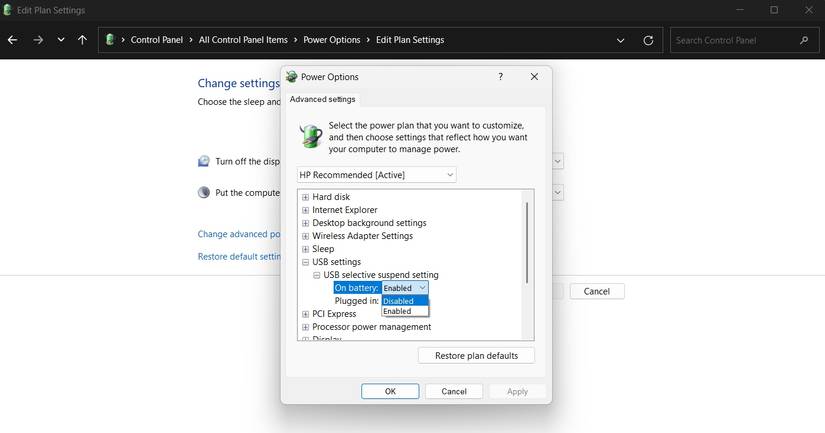This screenshot has height=433, width=825.
Task: Click Edit Plan Settings breadcrumb
Action: coord(410,40)
